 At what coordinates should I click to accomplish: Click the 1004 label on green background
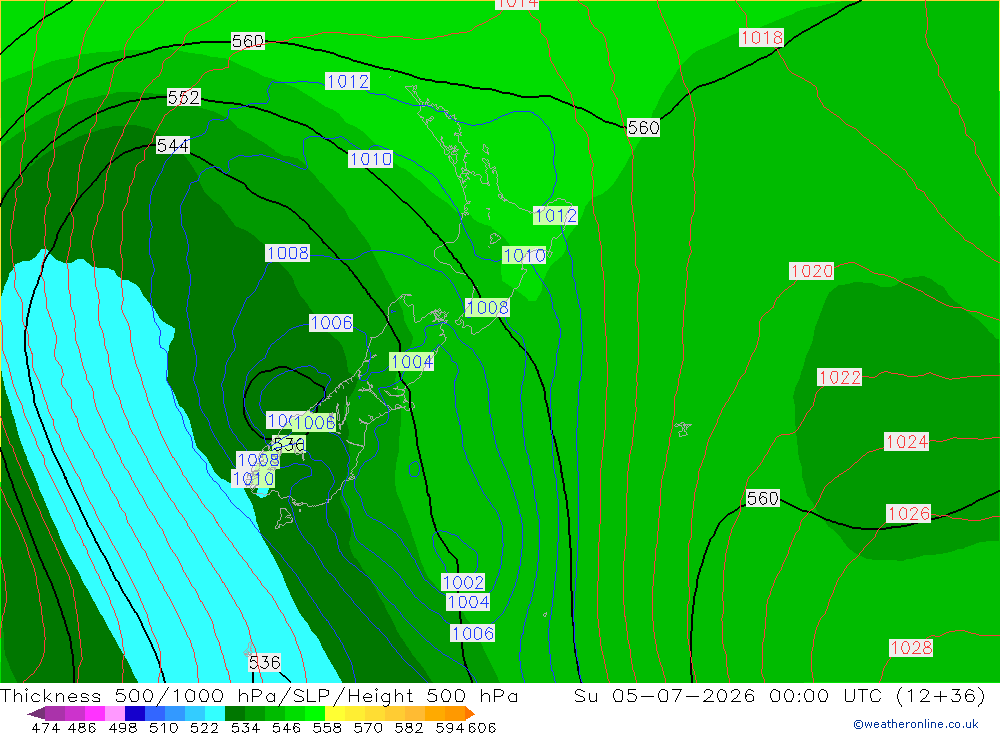(412, 362)
